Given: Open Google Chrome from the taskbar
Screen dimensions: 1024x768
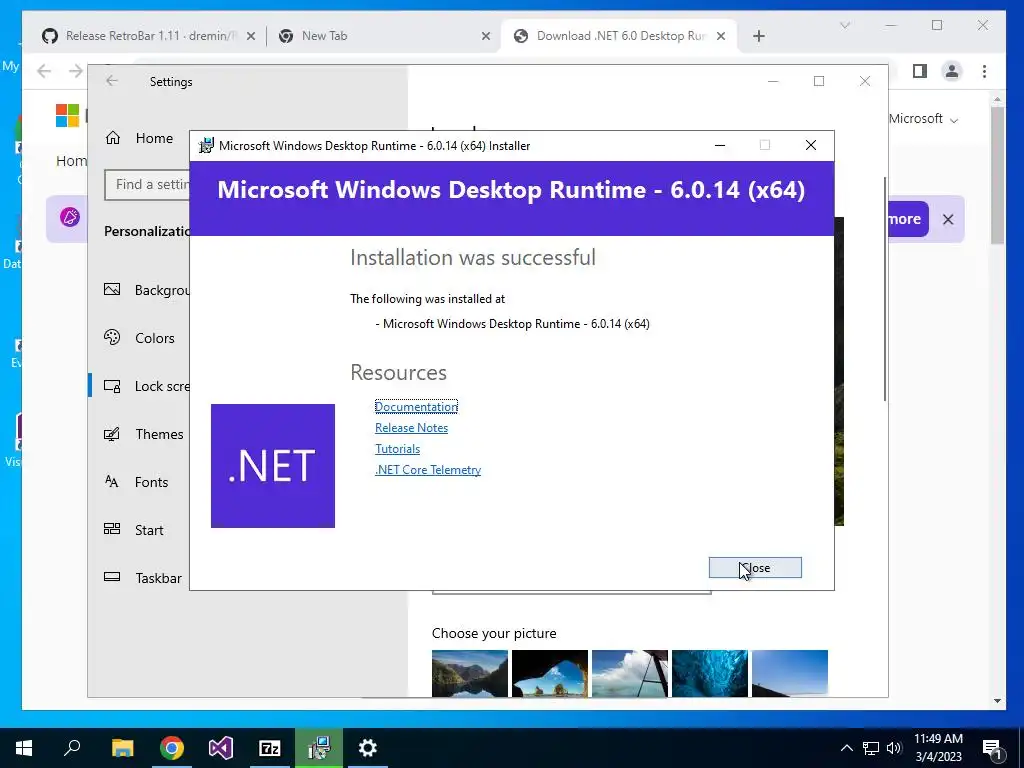Looking at the screenshot, I should [x=172, y=748].
